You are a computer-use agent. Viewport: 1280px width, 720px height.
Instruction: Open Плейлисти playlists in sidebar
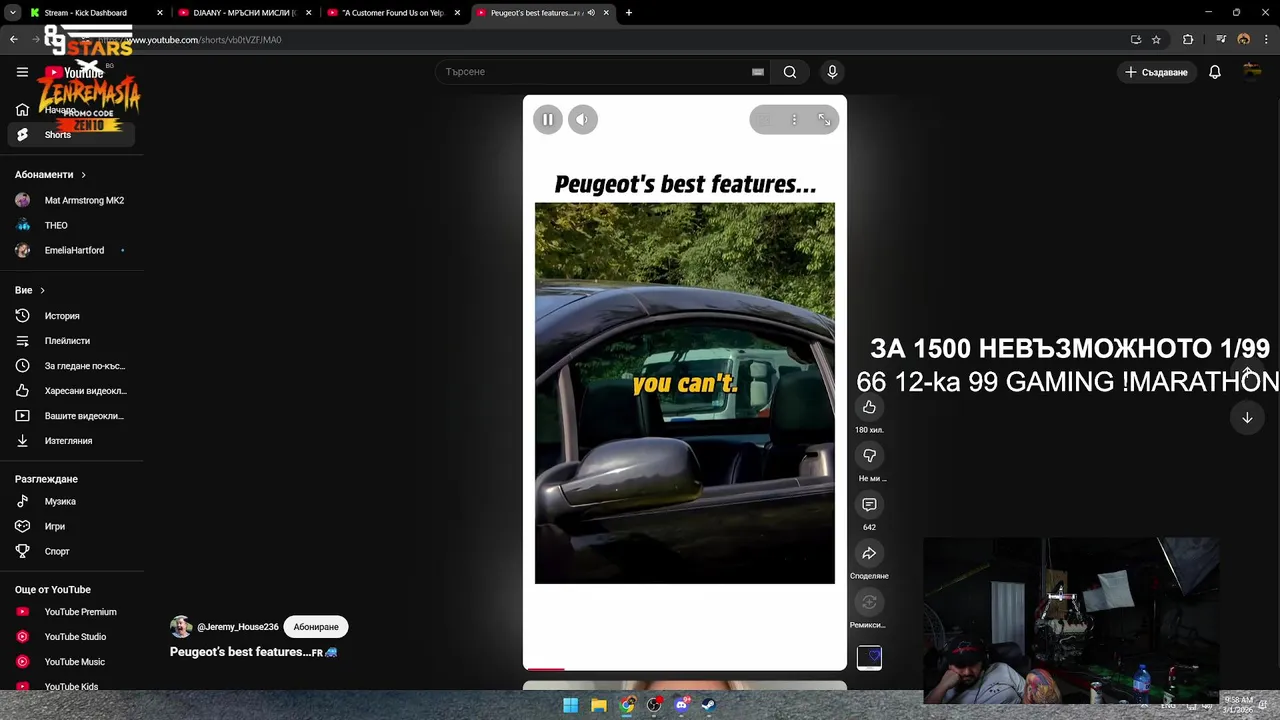(71, 341)
